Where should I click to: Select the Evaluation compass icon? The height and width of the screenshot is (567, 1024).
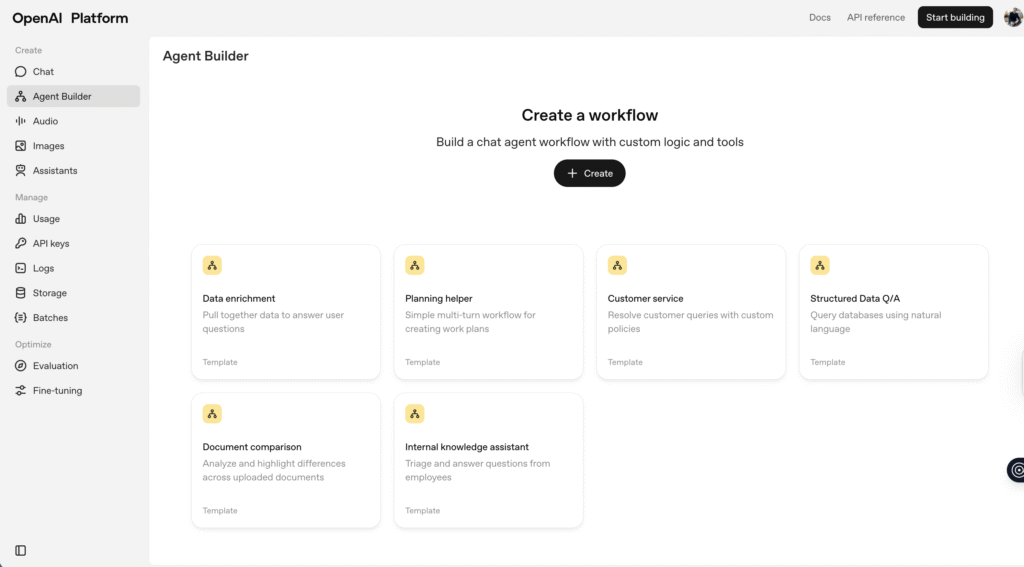21,366
